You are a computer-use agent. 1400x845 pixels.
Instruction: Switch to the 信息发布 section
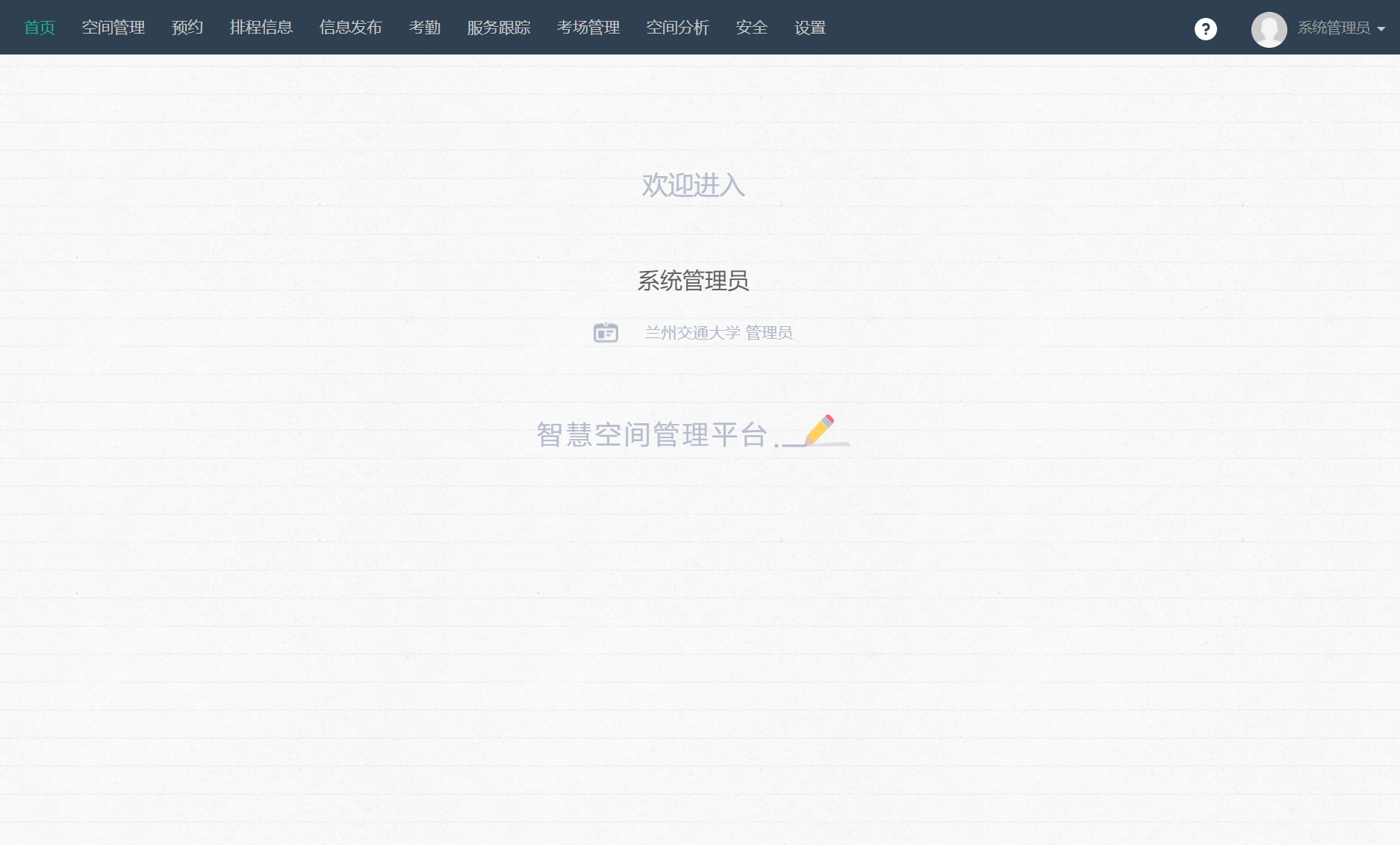(x=351, y=28)
